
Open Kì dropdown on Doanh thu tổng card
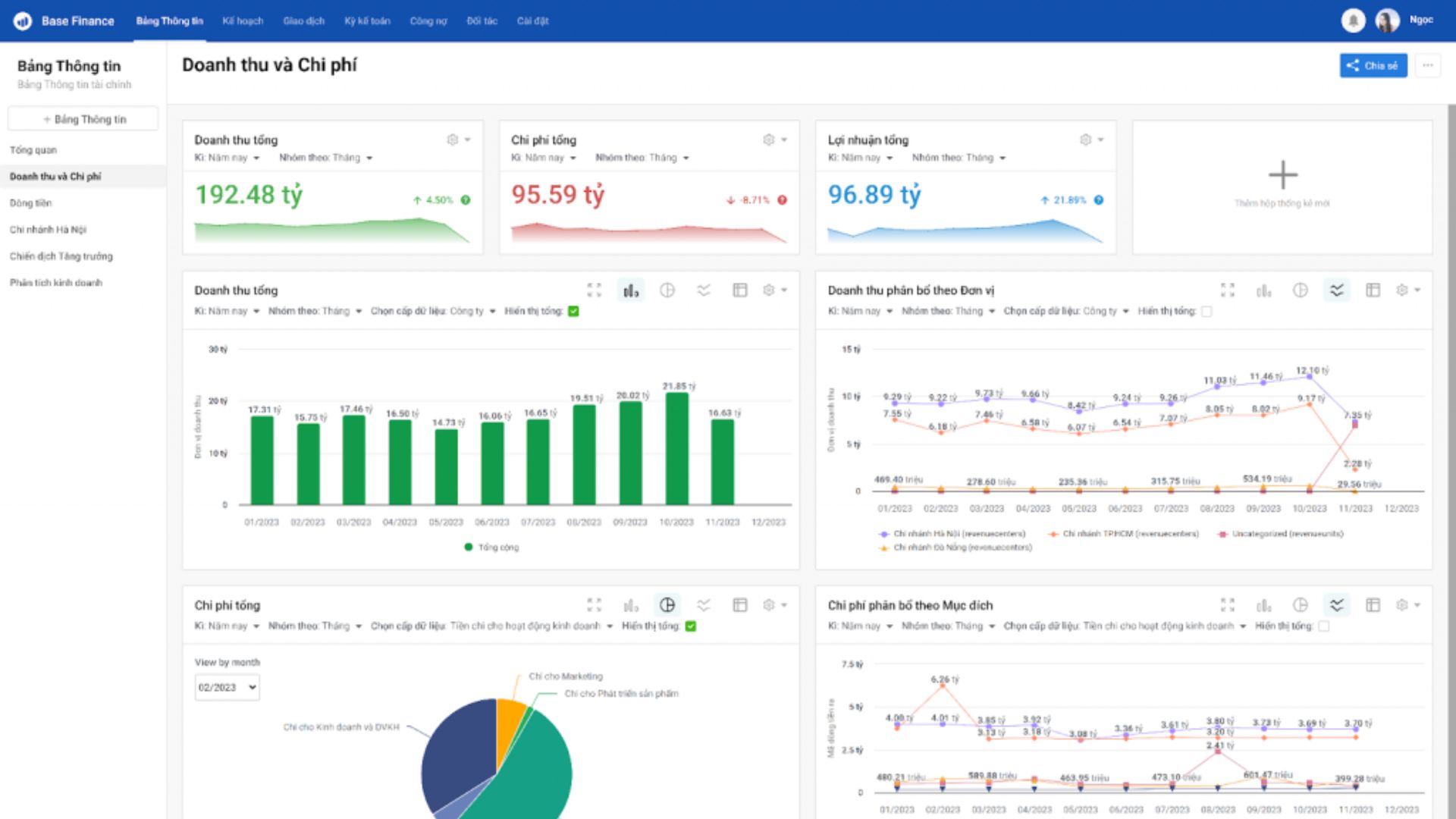click(x=227, y=158)
